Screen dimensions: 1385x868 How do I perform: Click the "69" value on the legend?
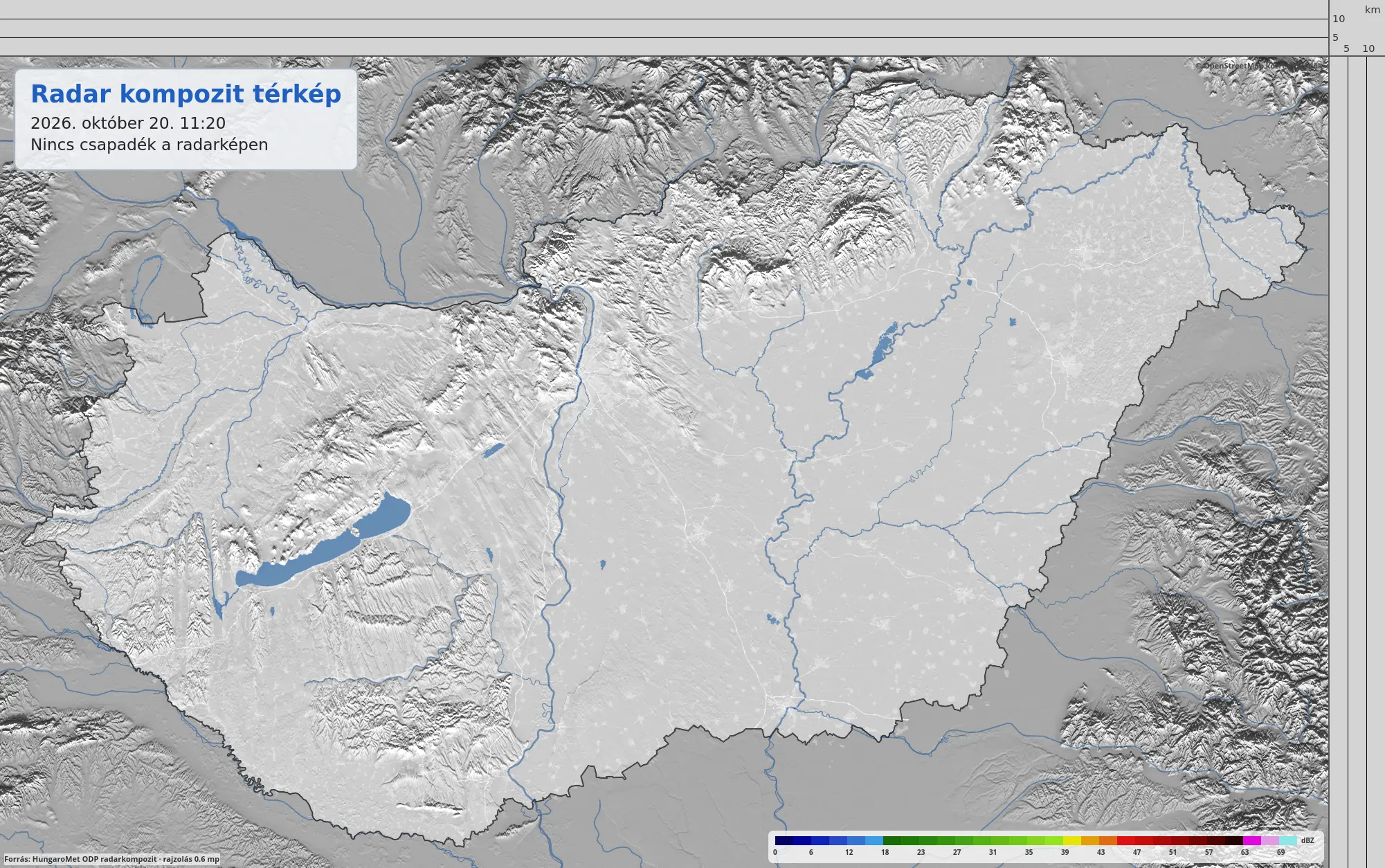point(1281,852)
